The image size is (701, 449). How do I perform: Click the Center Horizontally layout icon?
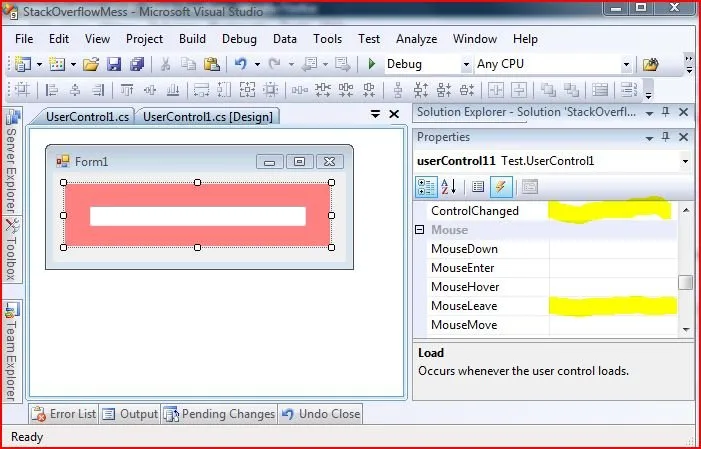[495, 90]
